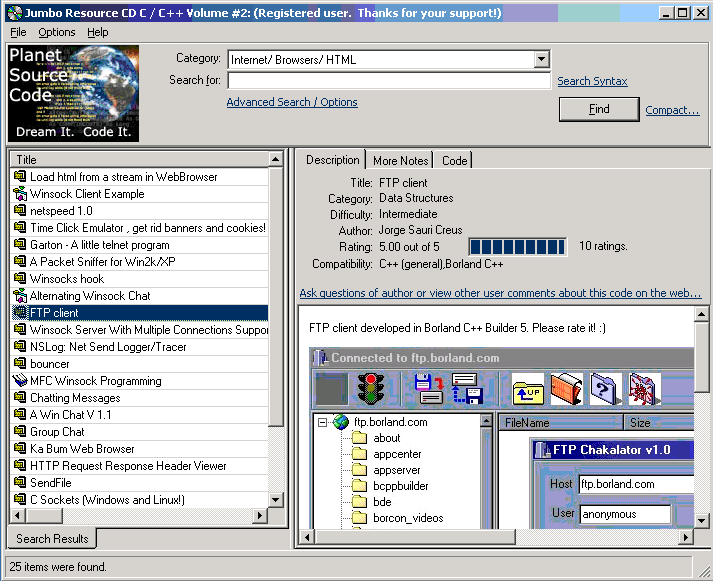Viewport: 713px width, 581px height.
Task: Click results list vertical scrollbar down arrow
Action: [x=276, y=500]
